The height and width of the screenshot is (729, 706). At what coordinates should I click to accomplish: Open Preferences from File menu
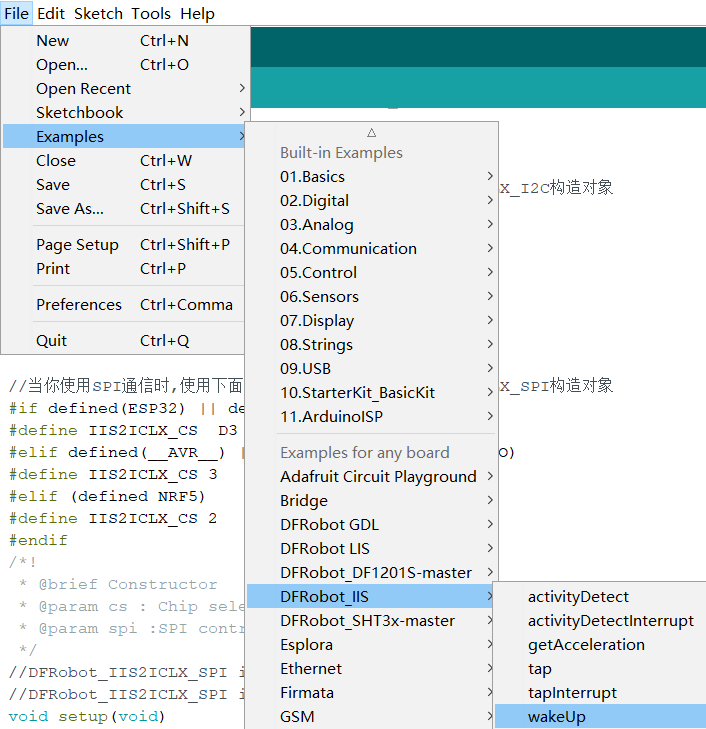(124, 305)
